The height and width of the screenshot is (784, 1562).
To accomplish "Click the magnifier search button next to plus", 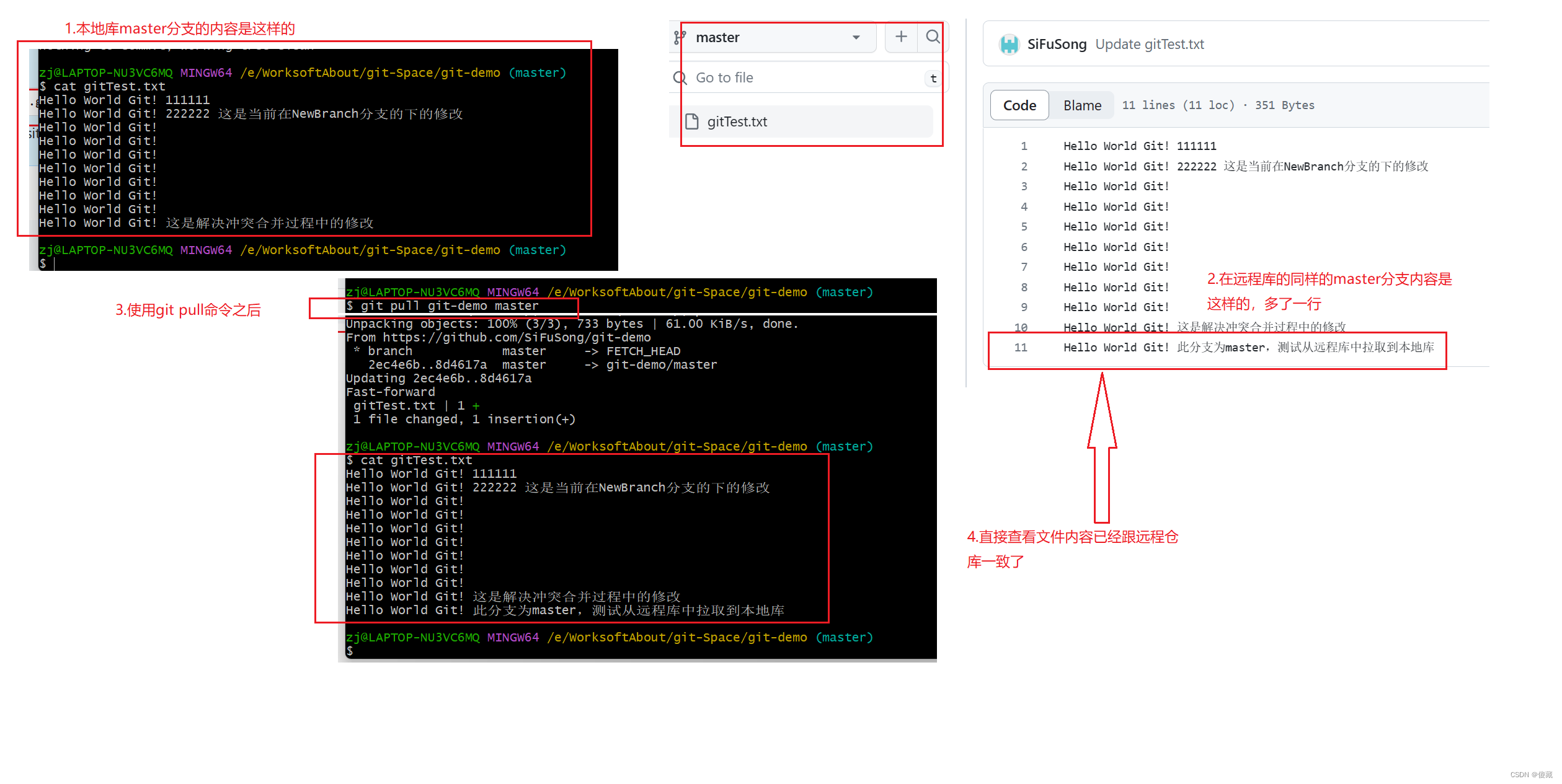I will [933, 37].
